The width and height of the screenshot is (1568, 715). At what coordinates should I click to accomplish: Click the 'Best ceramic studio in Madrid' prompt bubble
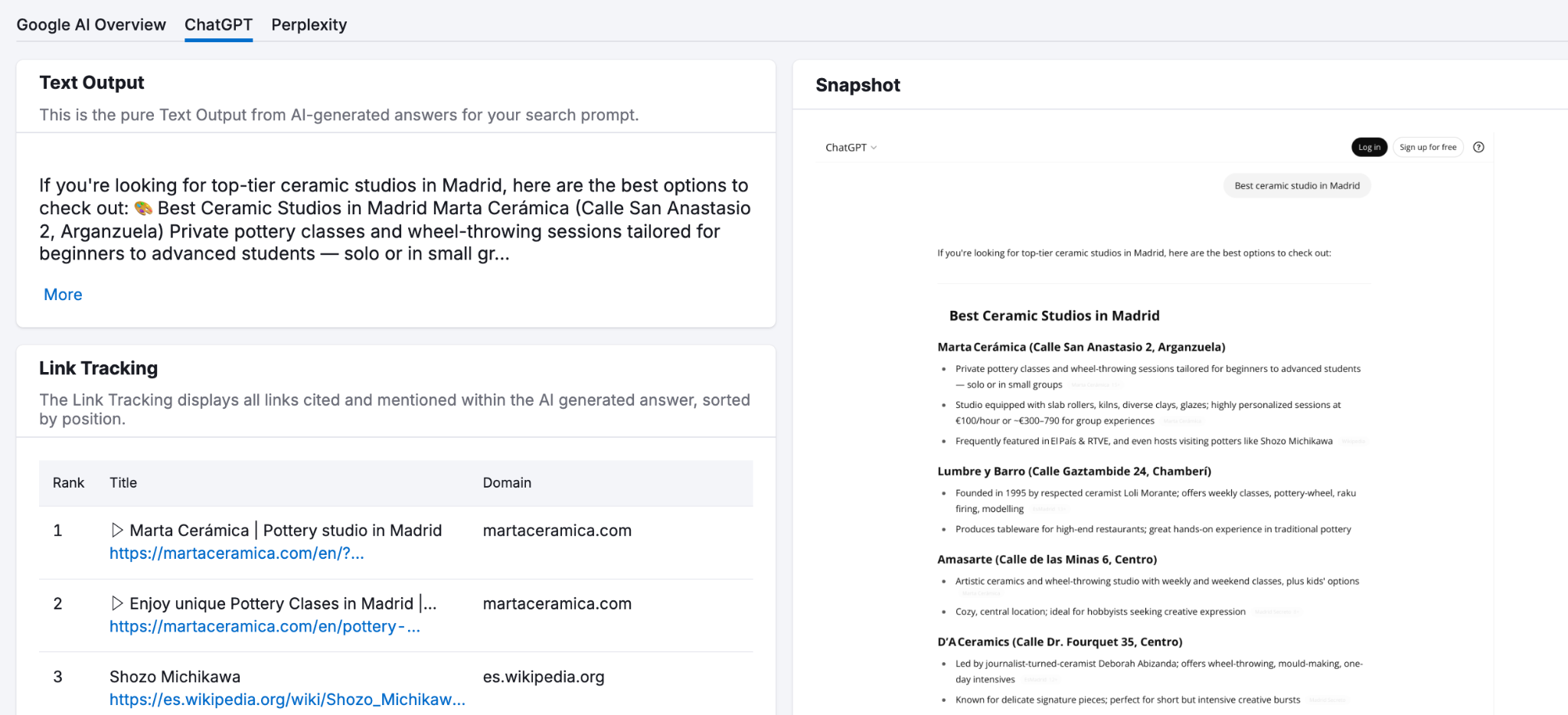tap(1297, 186)
